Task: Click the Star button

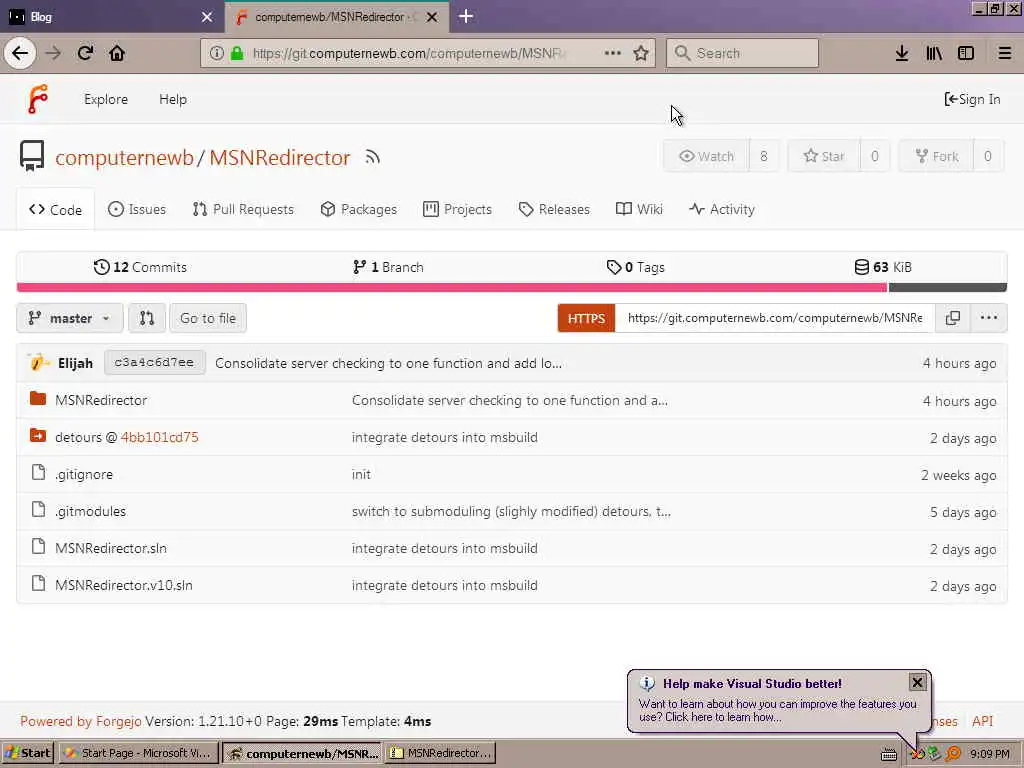Action: pyautogui.click(x=824, y=156)
